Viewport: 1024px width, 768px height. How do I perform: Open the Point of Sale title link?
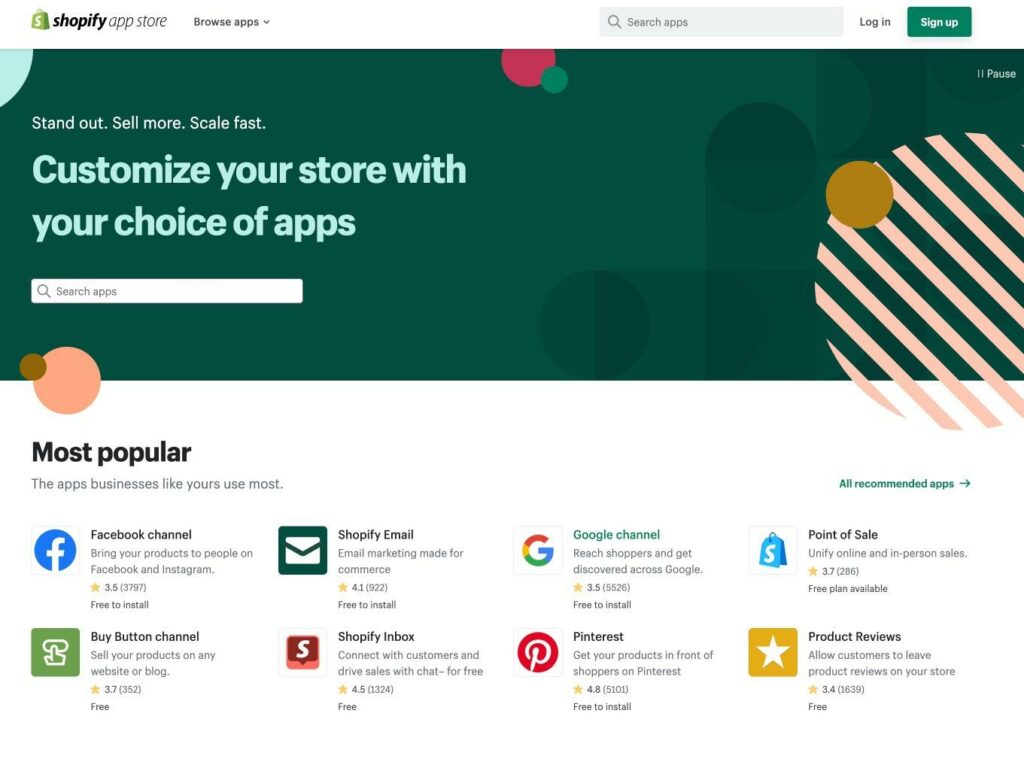842,534
